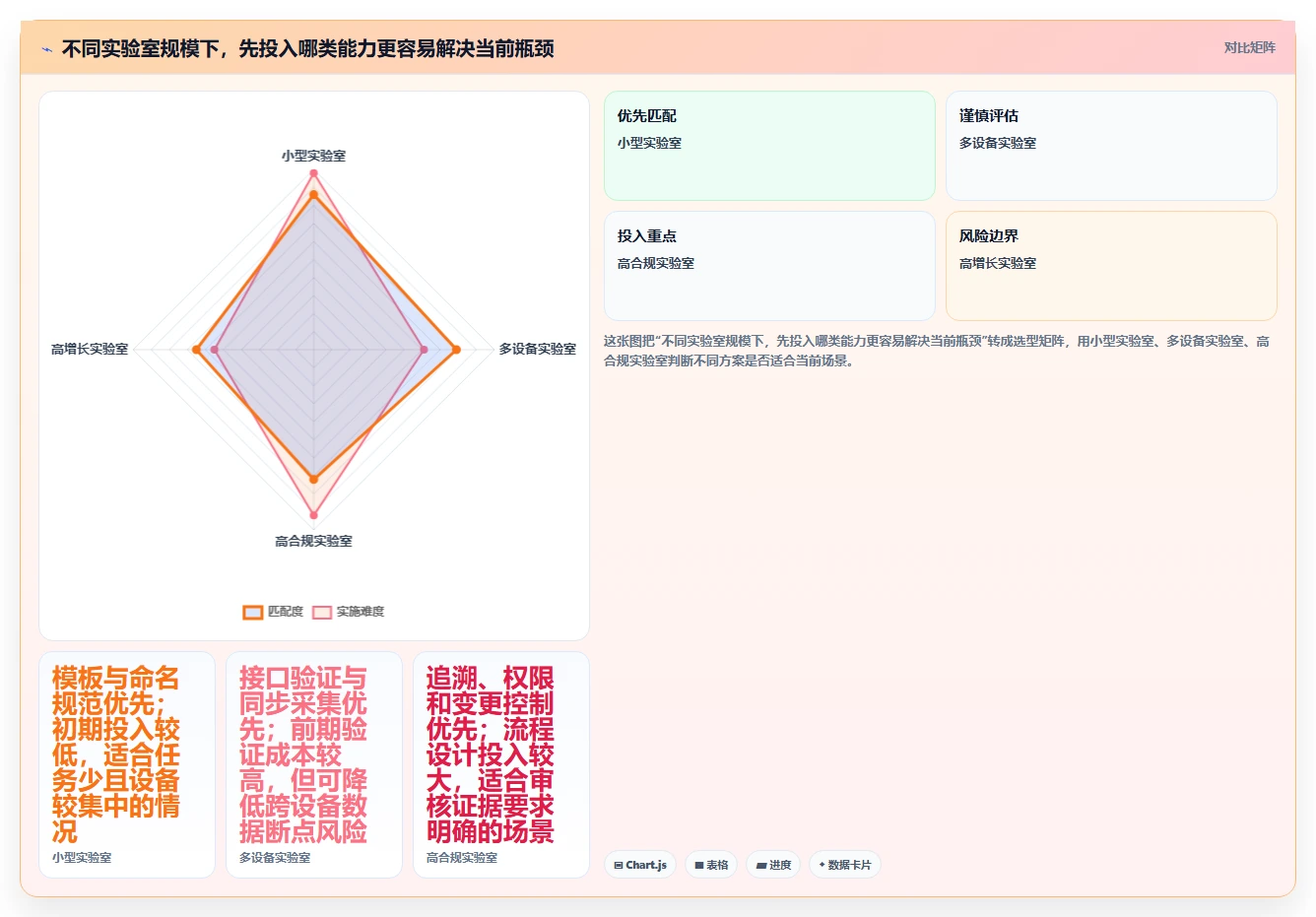Click the 实施难度 legend label
Screen dimensions: 1316x917
tap(361, 612)
